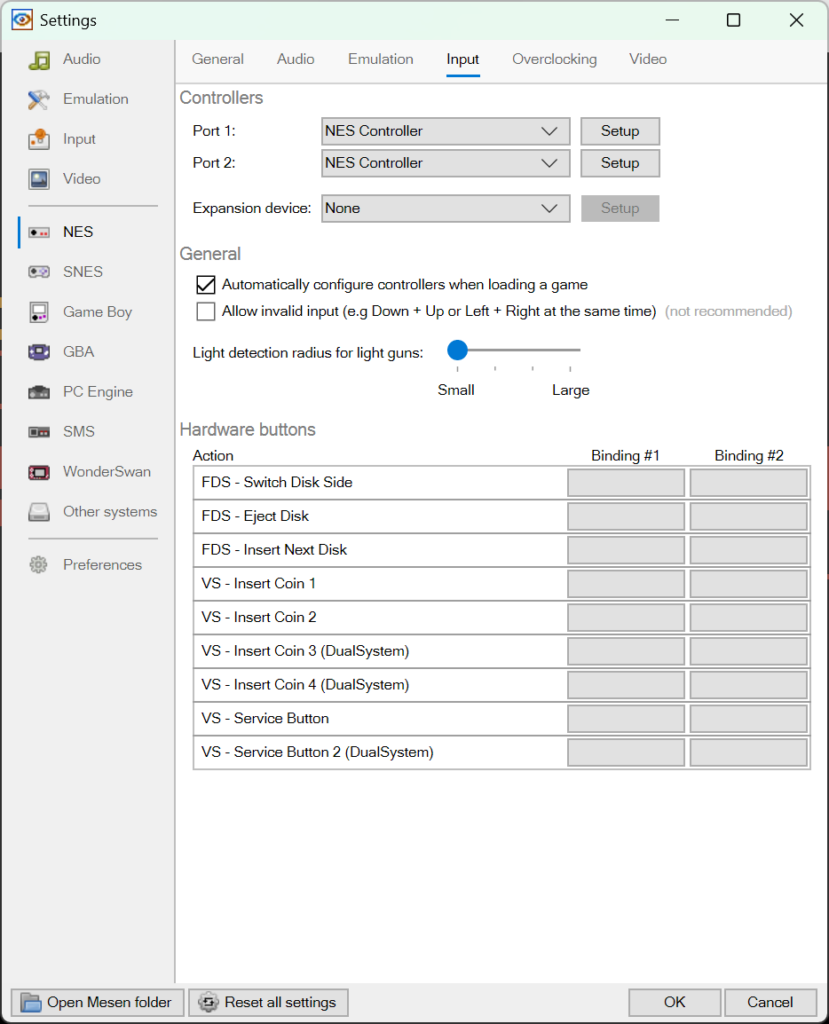Open the Port 2 controller dropdown
Image resolution: width=829 pixels, height=1024 pixels.
pos(445,163)
